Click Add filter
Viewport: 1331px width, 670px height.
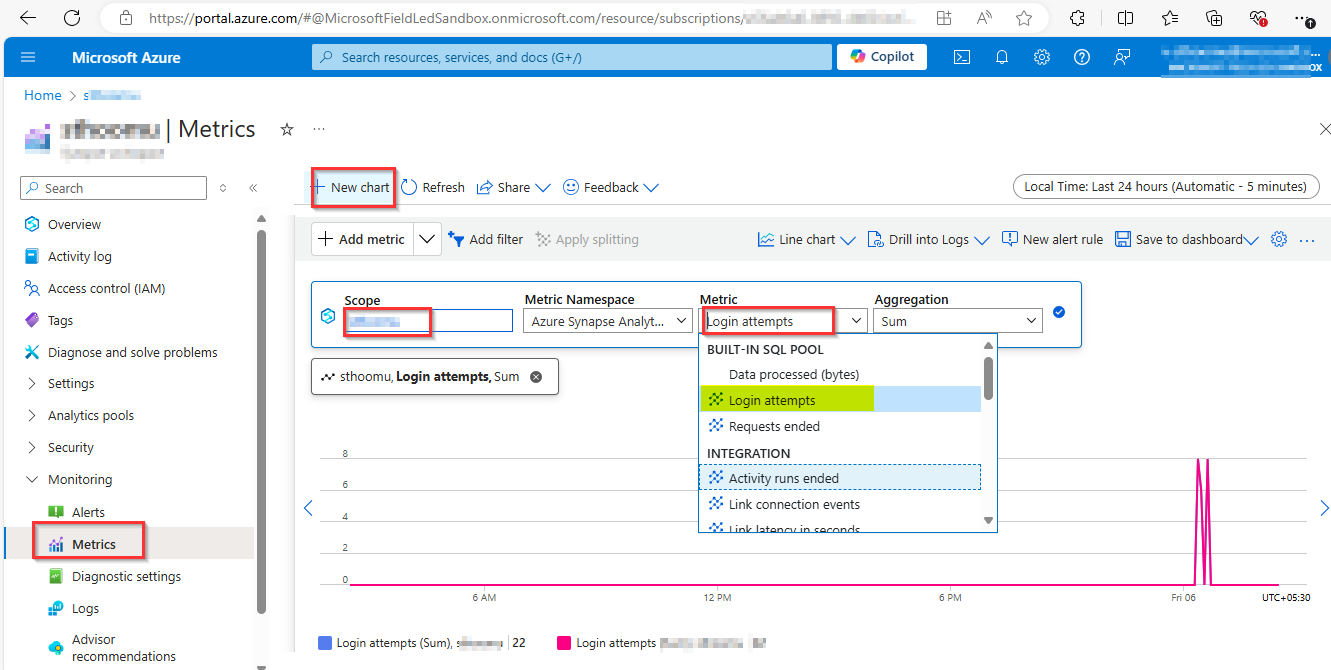tap(486, 239)
